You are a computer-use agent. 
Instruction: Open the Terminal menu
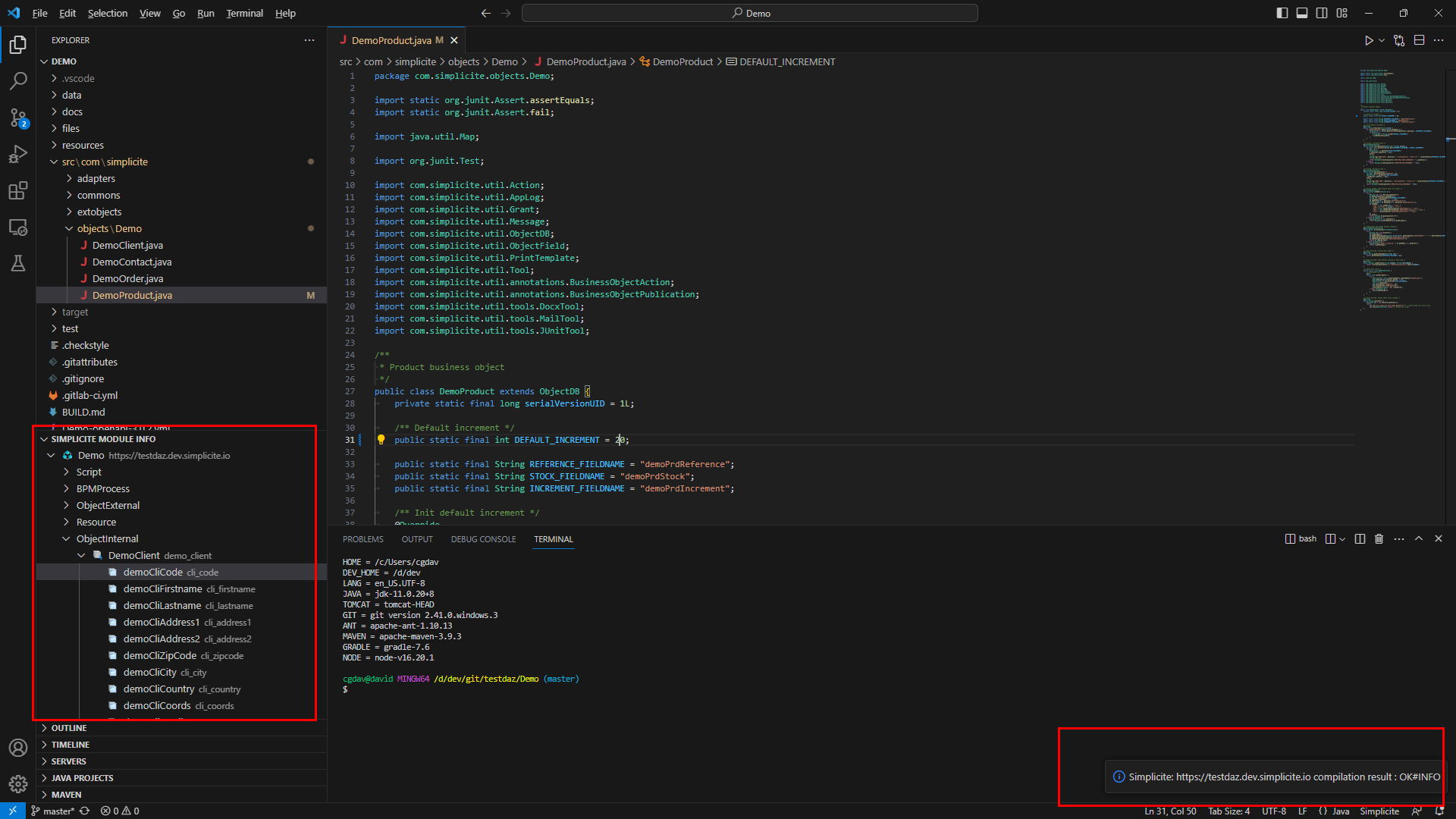[x=244, y=13]
